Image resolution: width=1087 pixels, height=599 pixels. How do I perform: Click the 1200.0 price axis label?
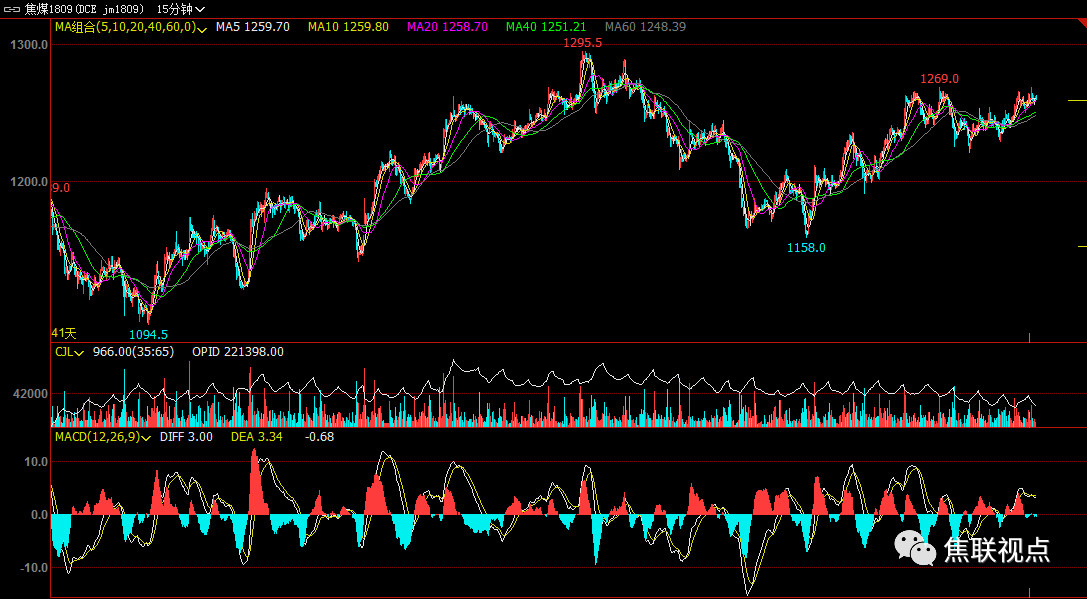[x=29, y=182]
